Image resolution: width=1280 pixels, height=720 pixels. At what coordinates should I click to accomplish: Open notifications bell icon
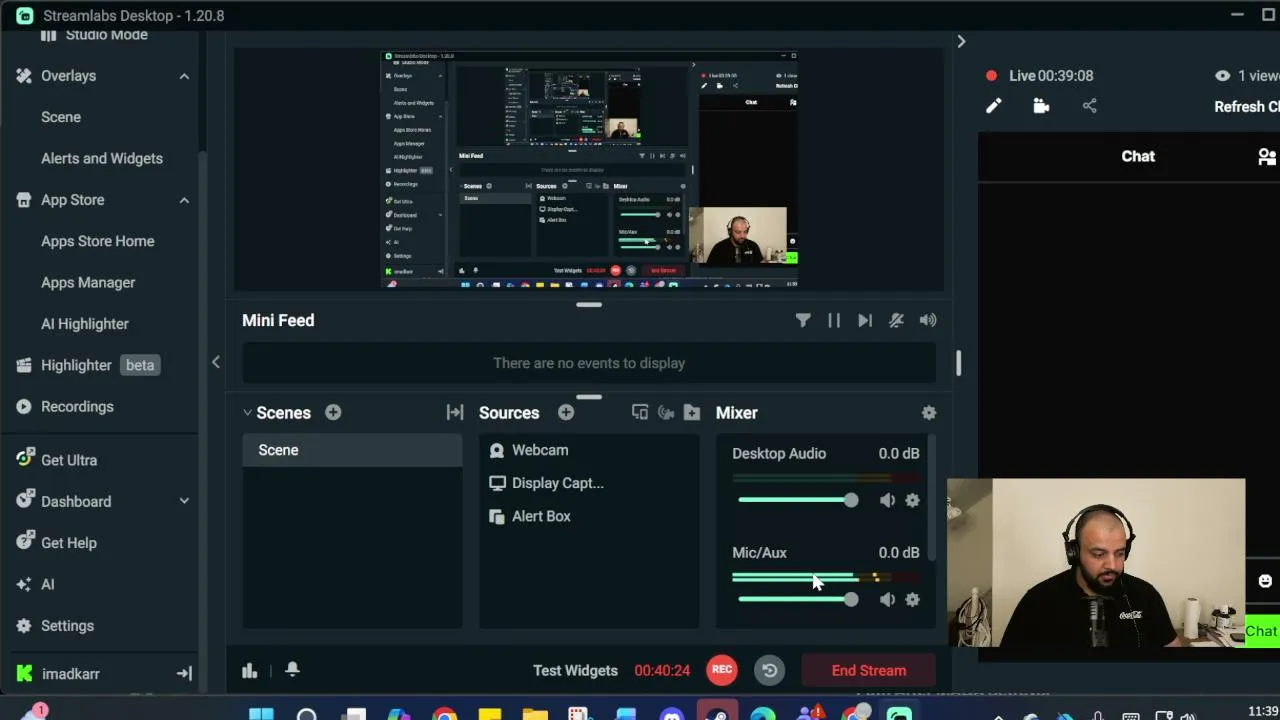(x=292, y=670)
